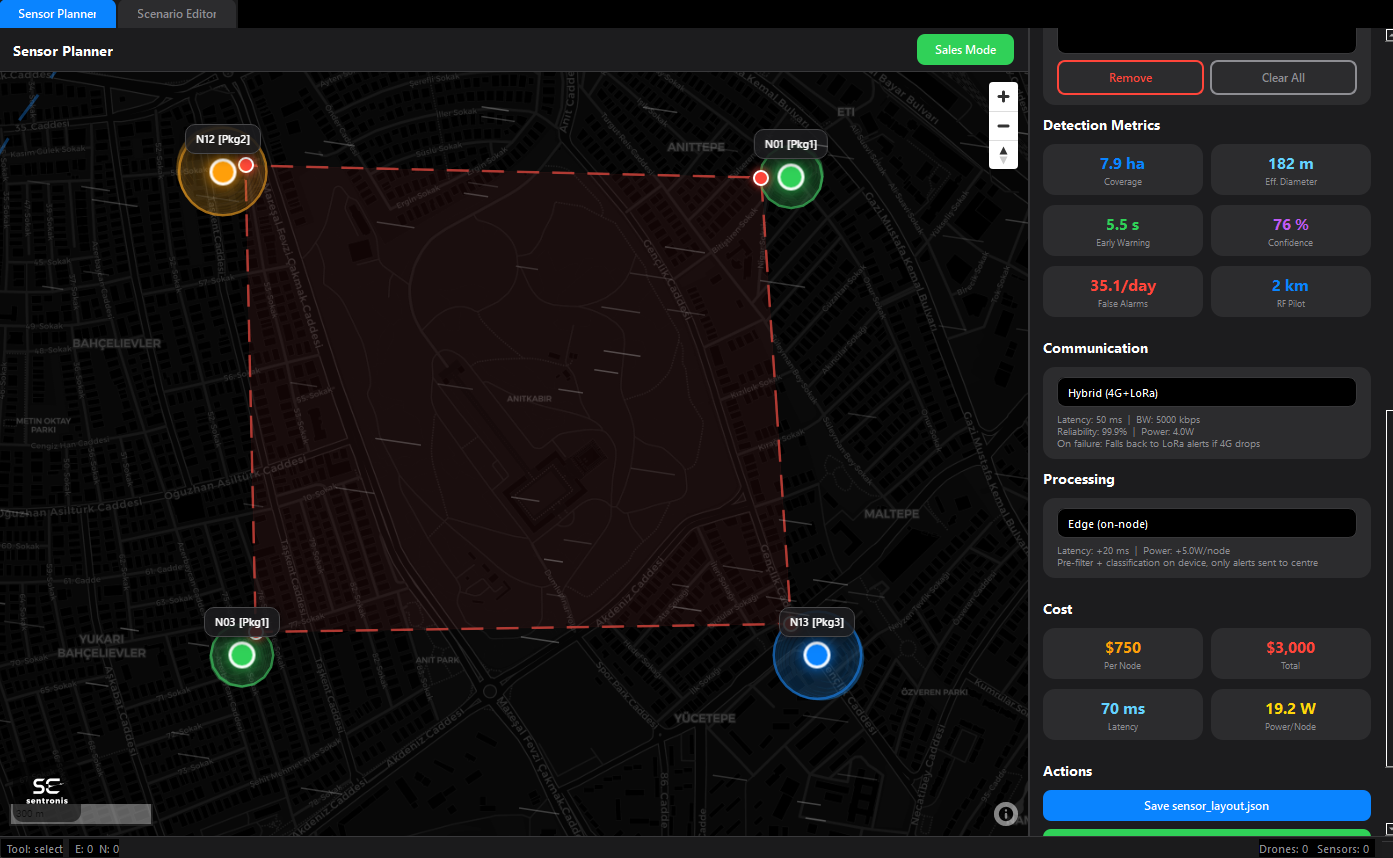Open the Communication dropdown showing Hybrid (4G+LoRa)
The image size is (1393, 858).
[1206, 393]
